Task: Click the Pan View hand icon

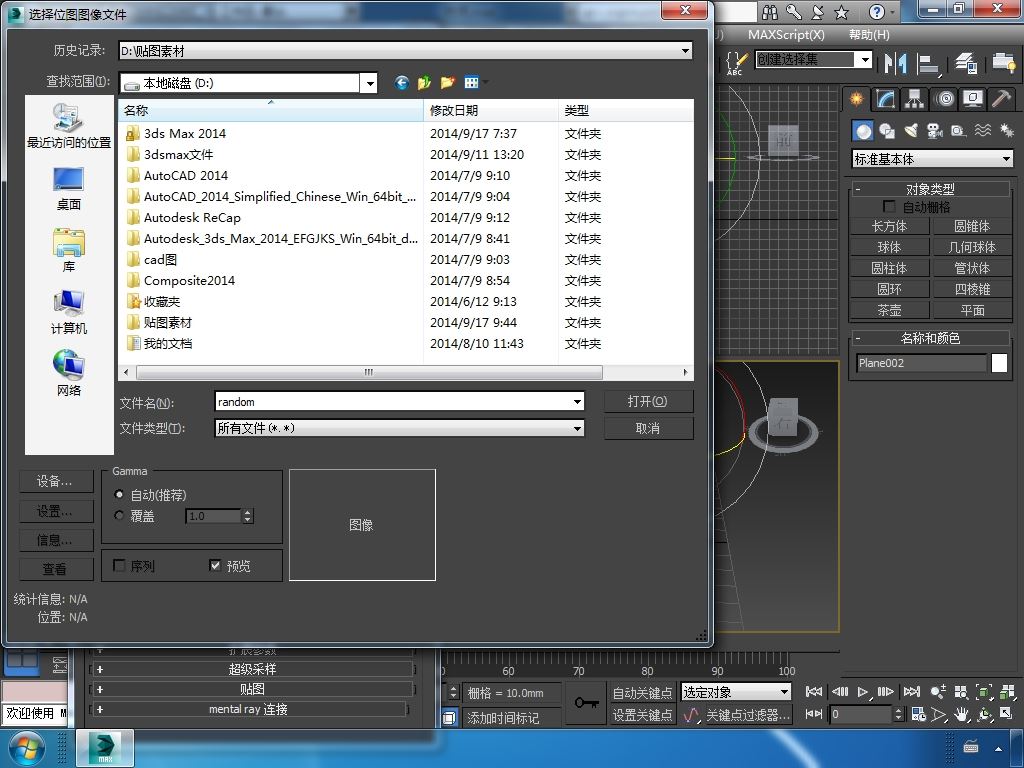Action: pyautogui.click(x=961, y=714)
